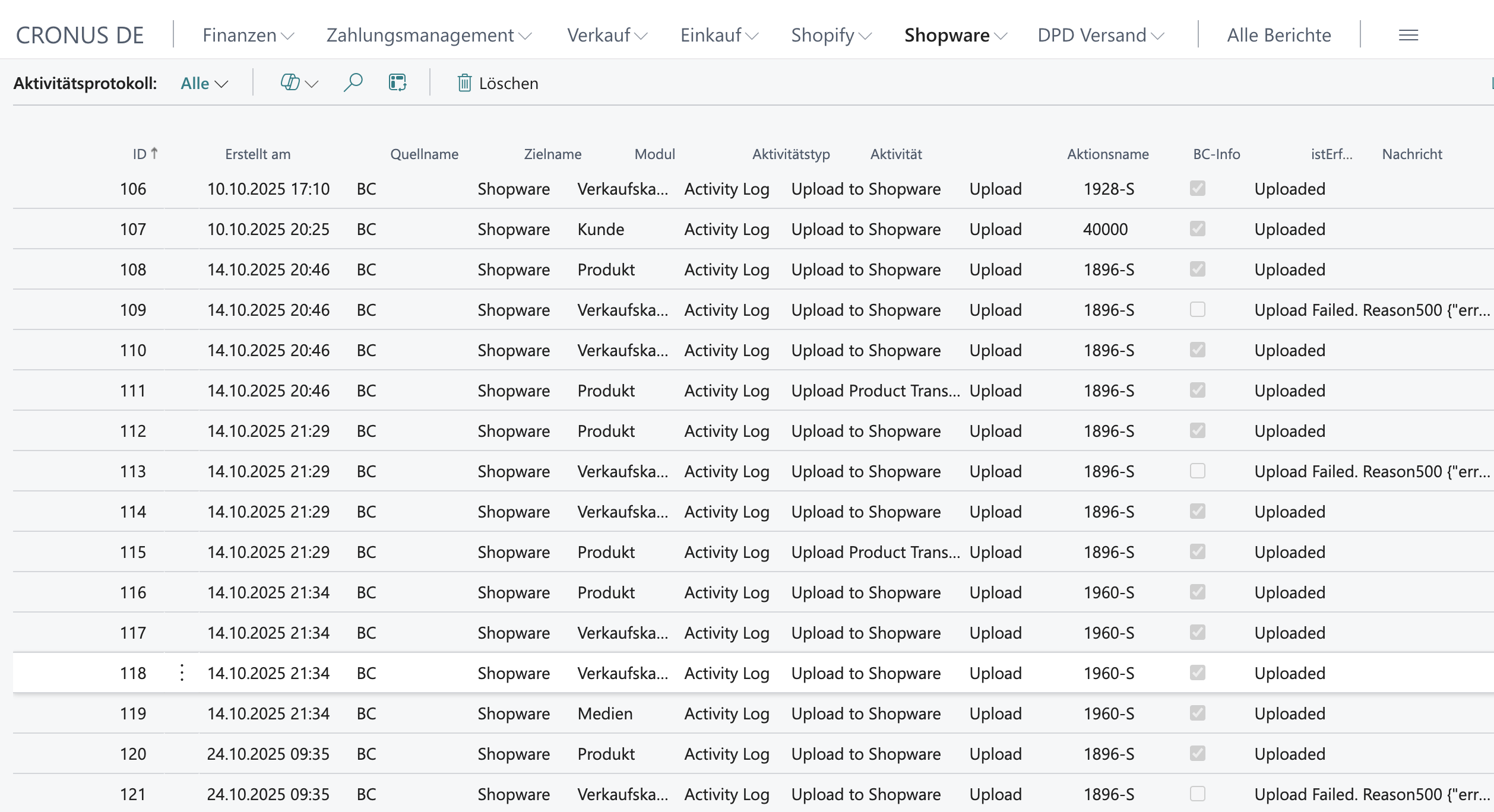1494x812 pixels.
Task: Toggle istErf checkbox for row 119
Action: point(1198,713)
